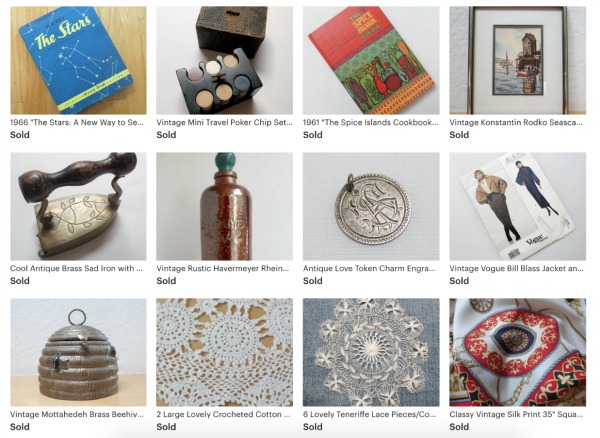Open the crocheted cotton doily image
600x438 pixels.
click(224, 352)
